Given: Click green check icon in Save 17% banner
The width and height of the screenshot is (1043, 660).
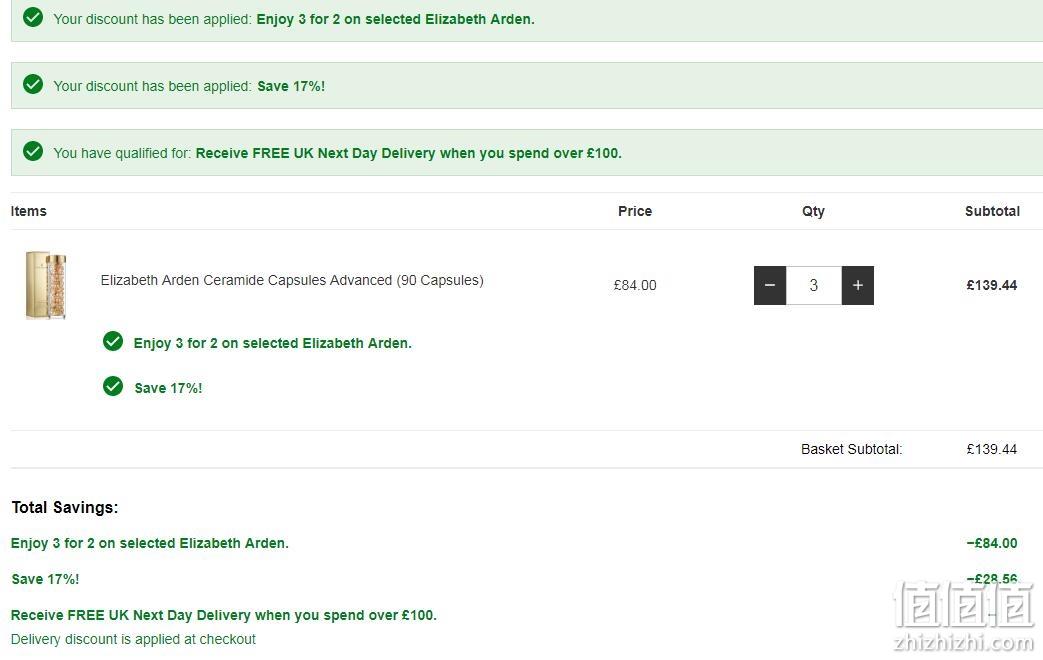Looking at the screenshot, I should 33,84.
